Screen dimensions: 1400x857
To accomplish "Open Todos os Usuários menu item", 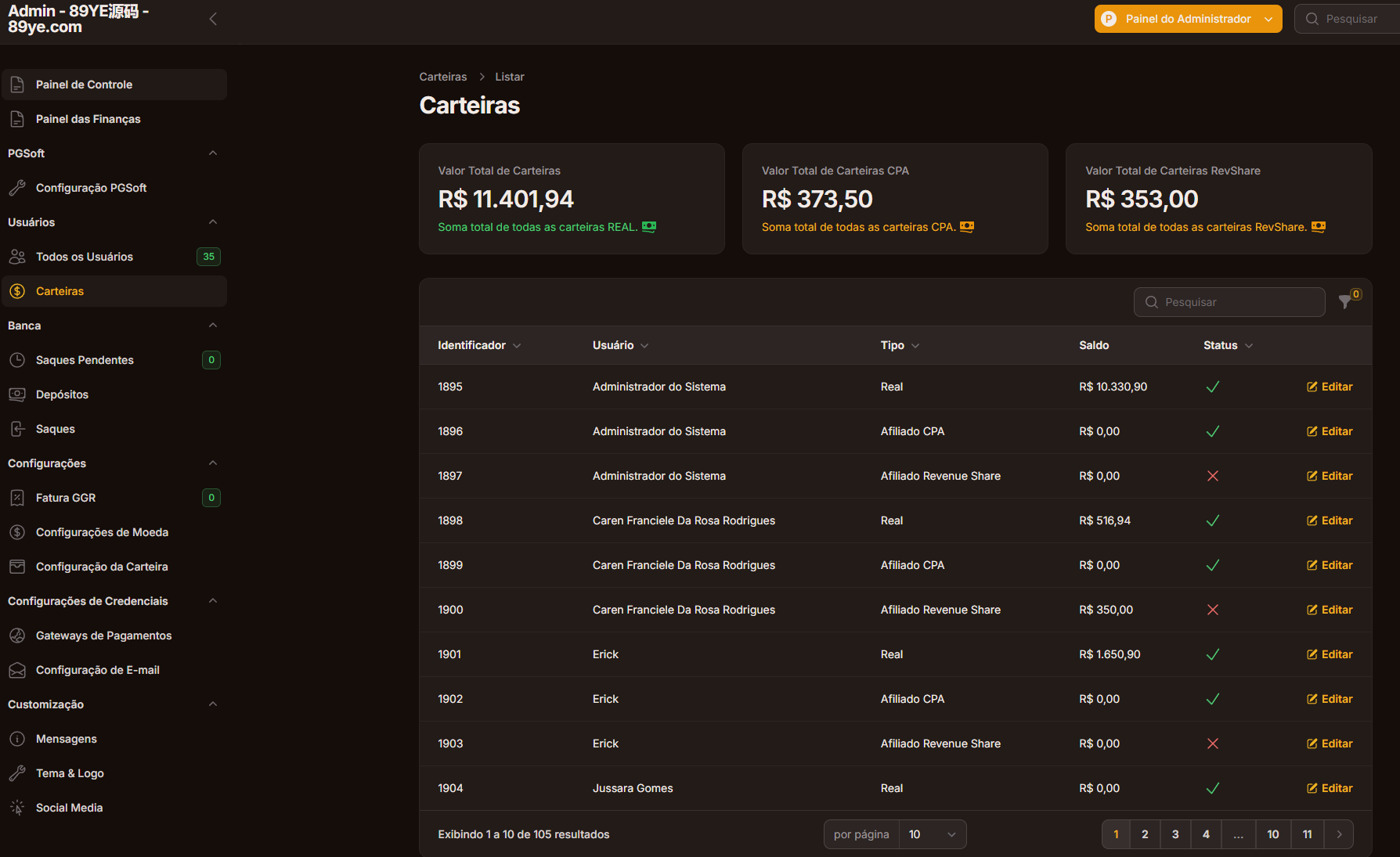I will click(x=85, y=257).
